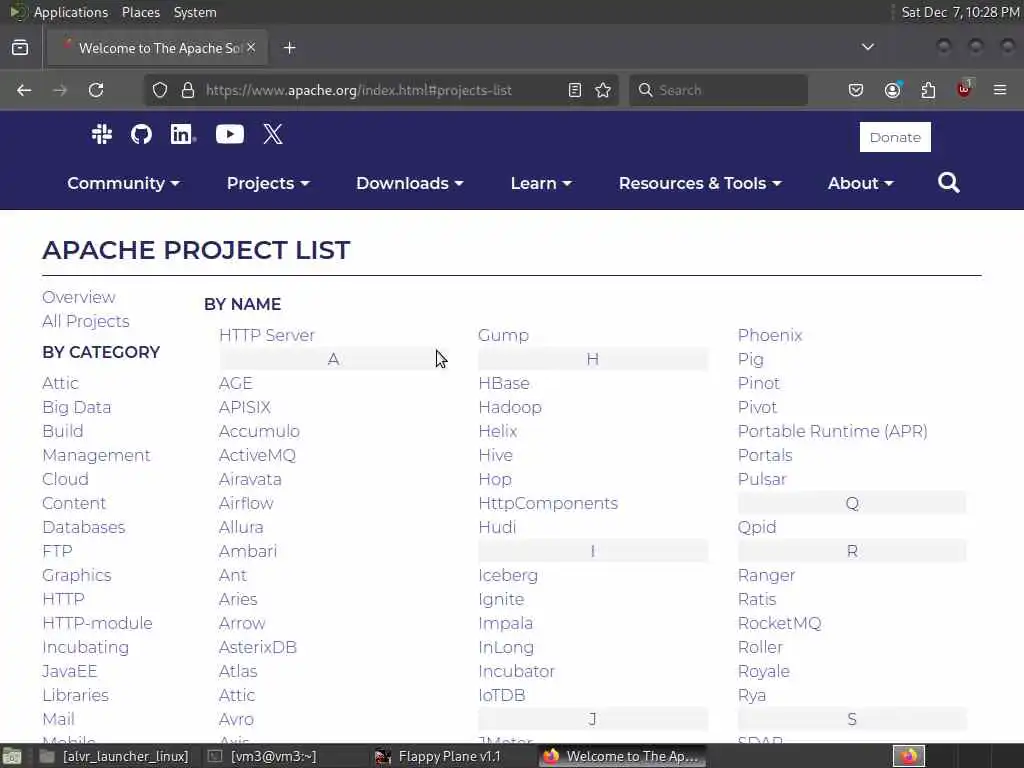Open the Iceberg project link
Viewport: 1024px width, 768px height.
[508, 575]
